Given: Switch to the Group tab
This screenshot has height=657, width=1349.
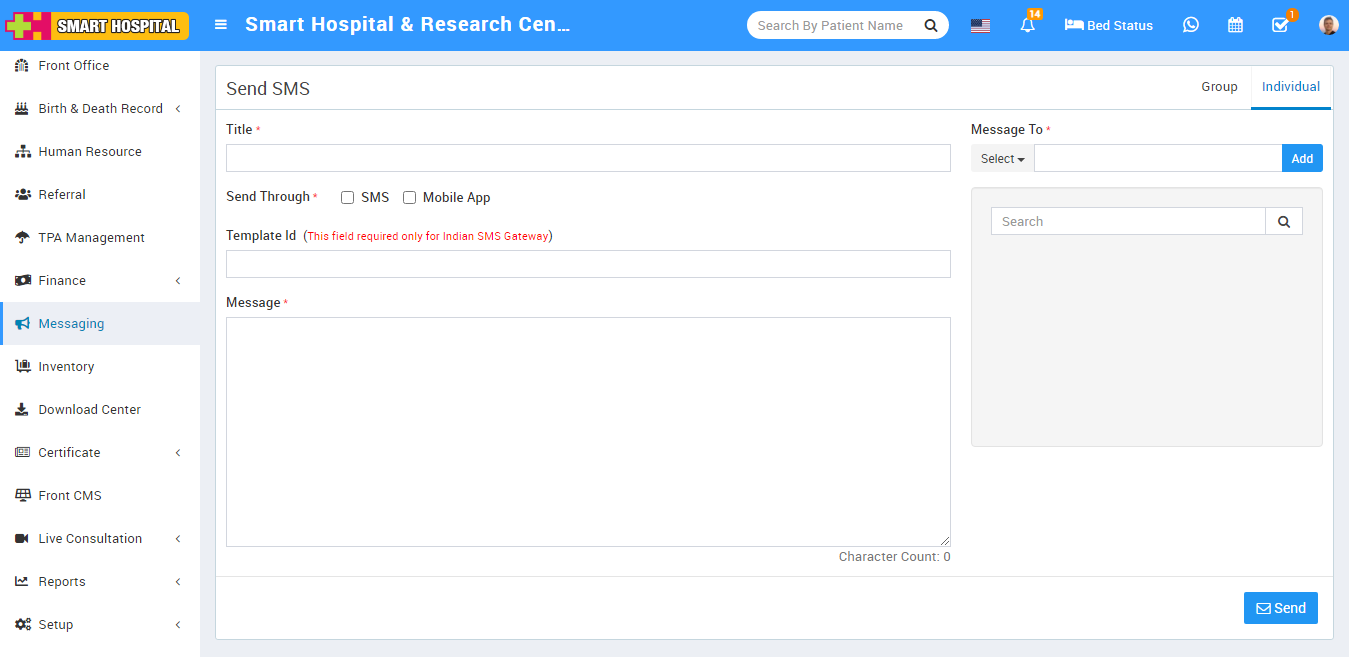Looking at the screenshot, I should [x=1219, y=87].
